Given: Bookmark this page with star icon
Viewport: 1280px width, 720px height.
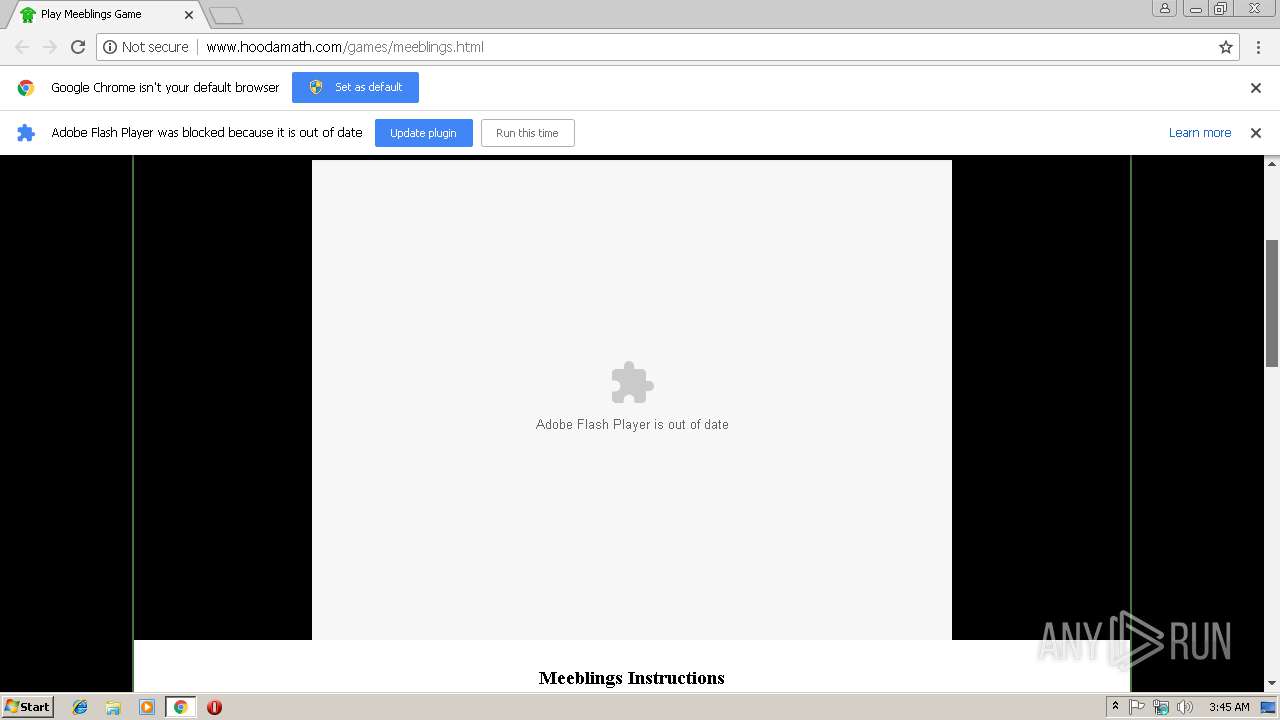Looking at the screenshot, I should [1226, 47].
